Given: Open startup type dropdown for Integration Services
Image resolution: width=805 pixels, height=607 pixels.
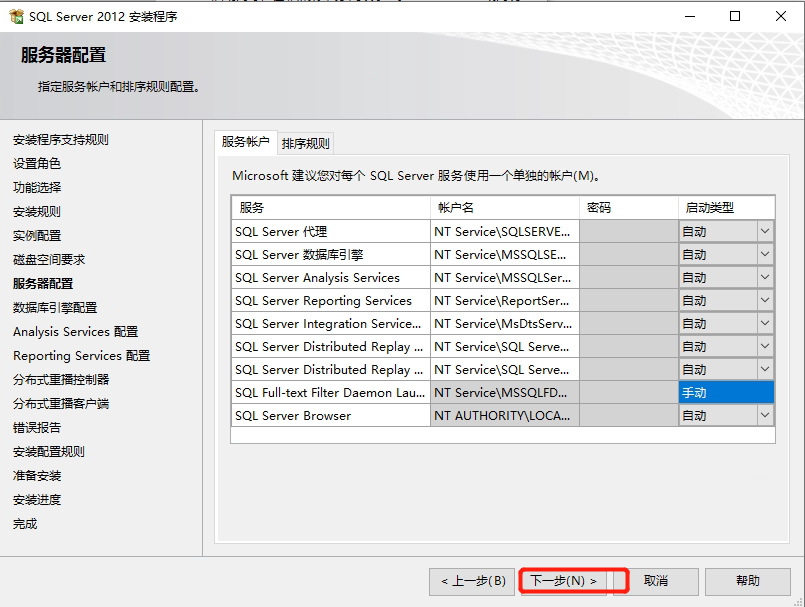Looking at the screenshot, I should click(764, 324).
